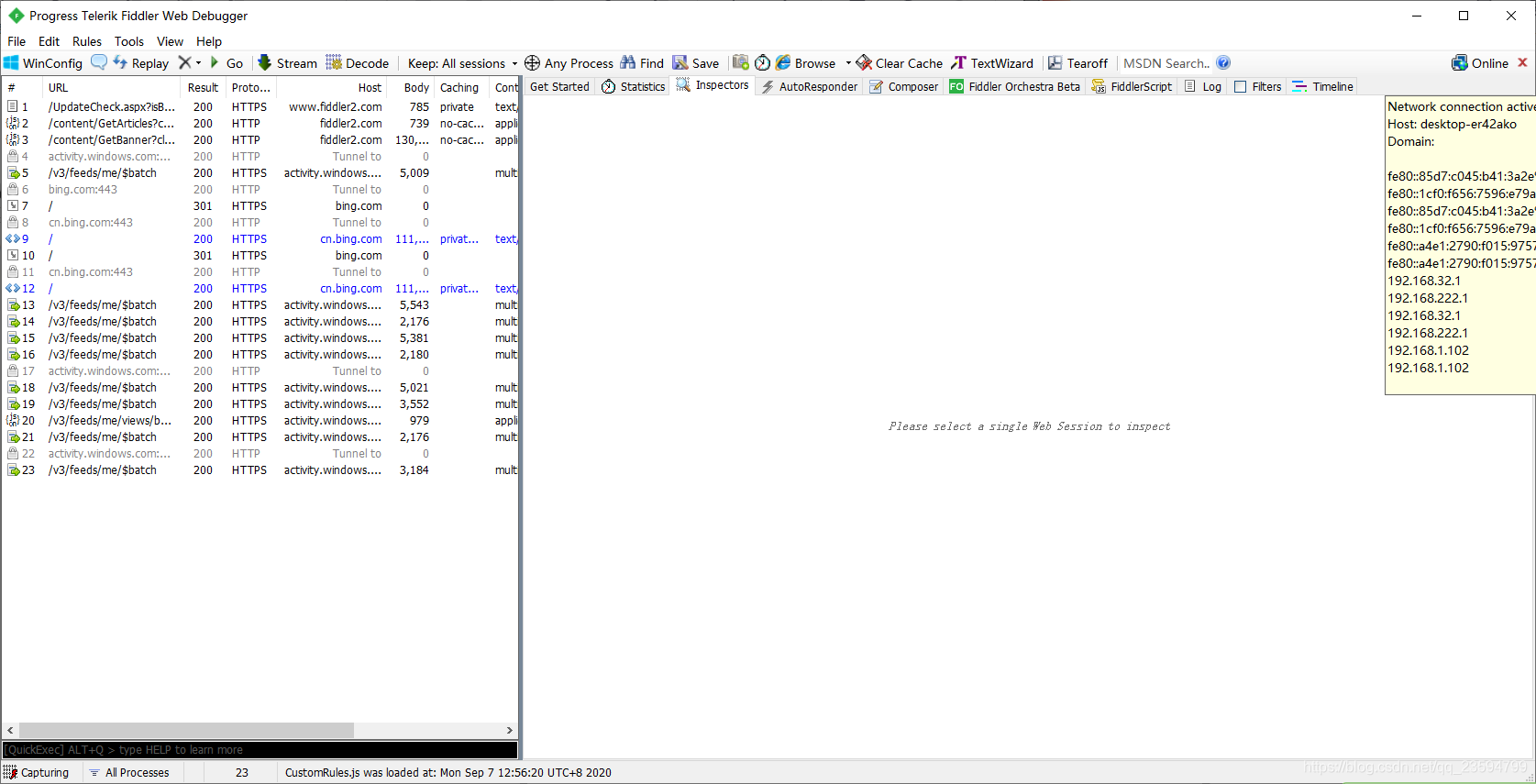
Task: Click the QuickExec command box
Action: coord(260,750)
